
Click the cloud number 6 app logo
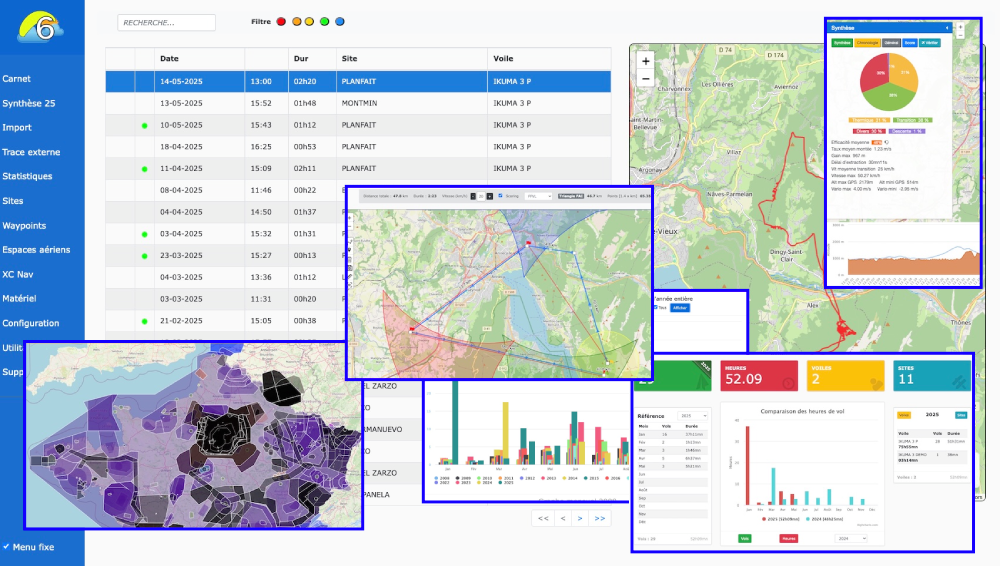coord(40,27)
